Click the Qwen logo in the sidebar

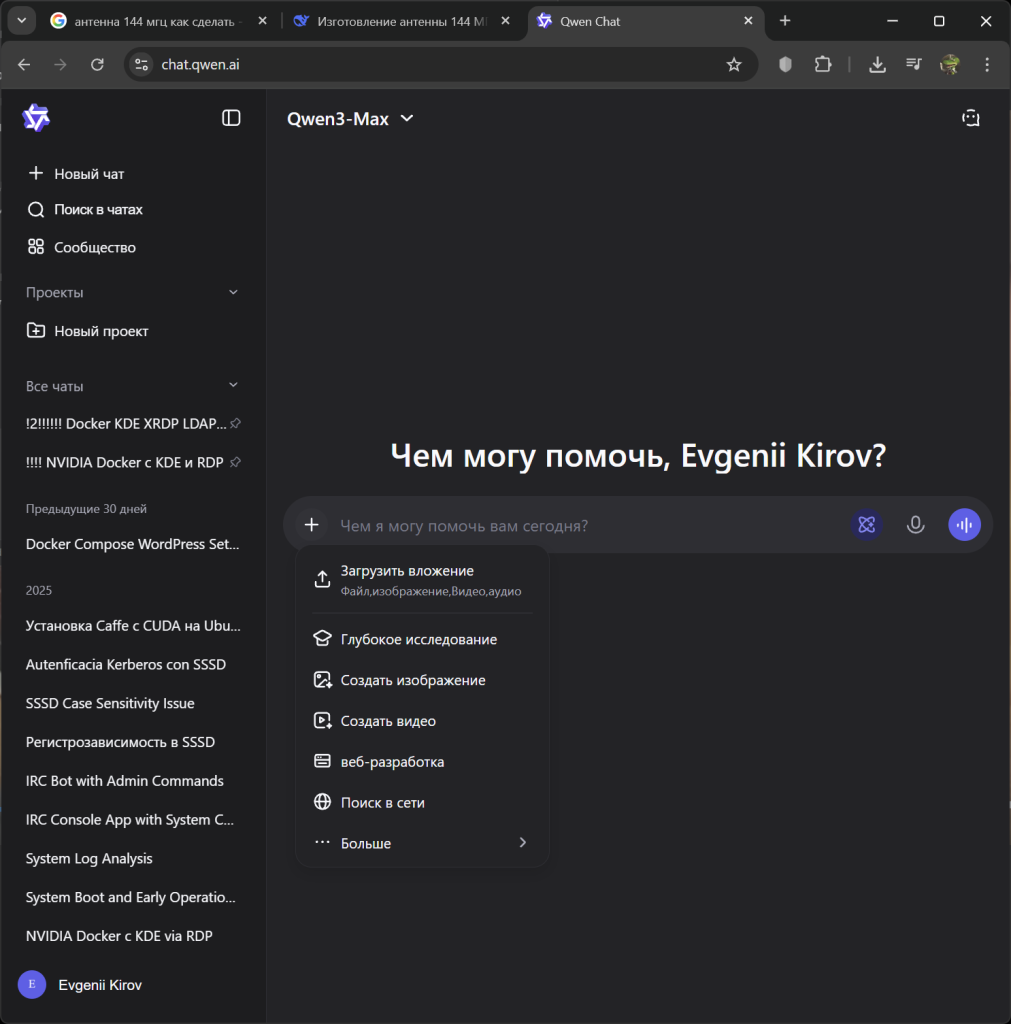[x=36, y=118]
